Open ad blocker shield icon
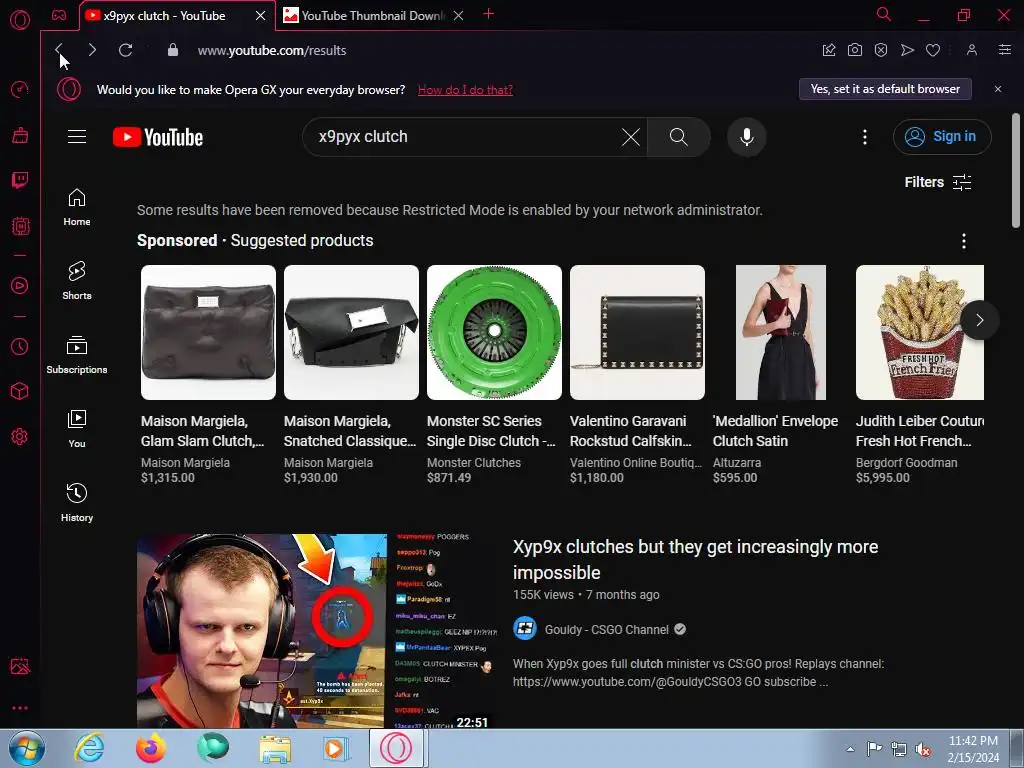1024x768 pixels. (881, 50)
